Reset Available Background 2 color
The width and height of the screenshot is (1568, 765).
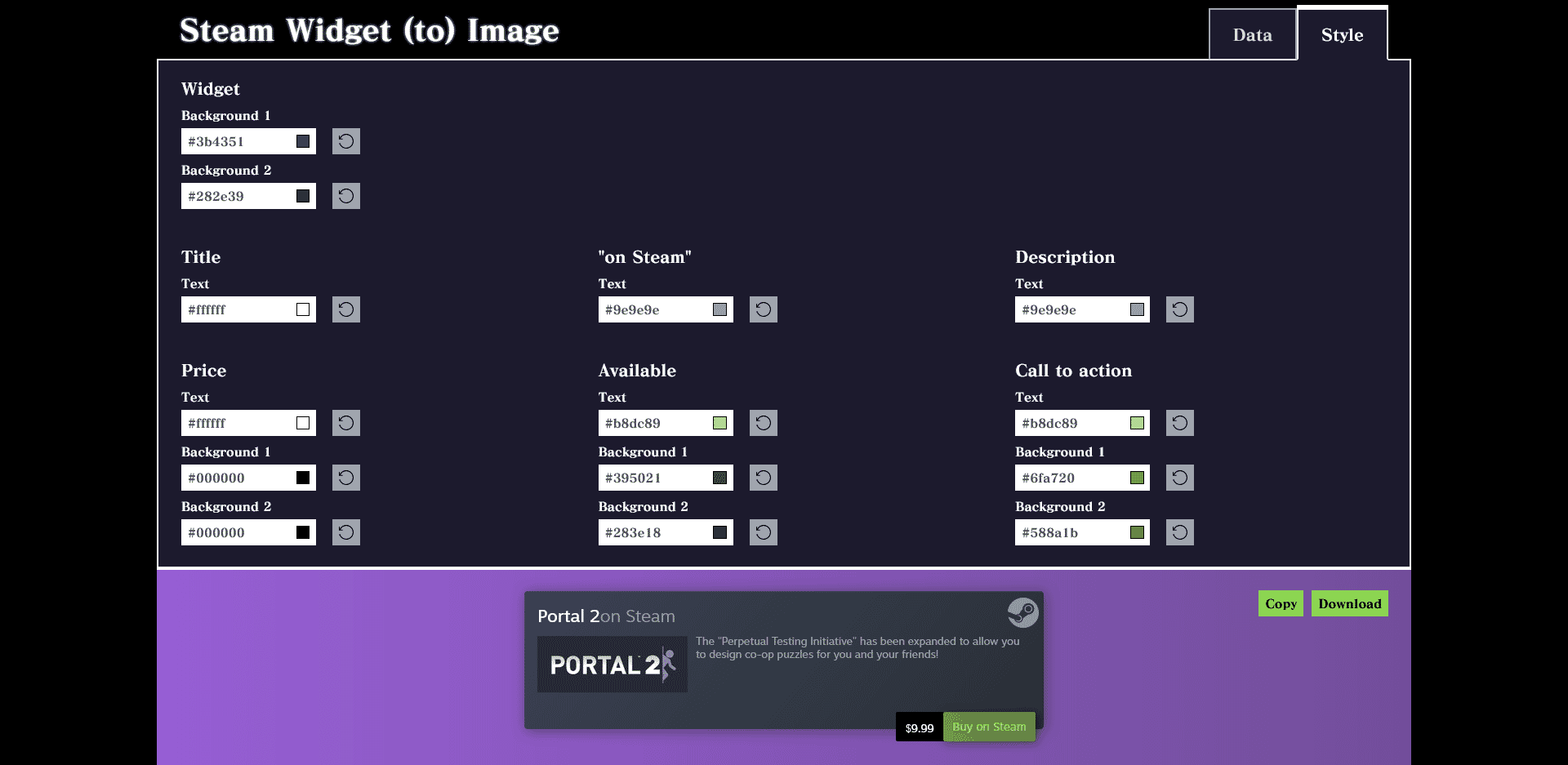764,532
